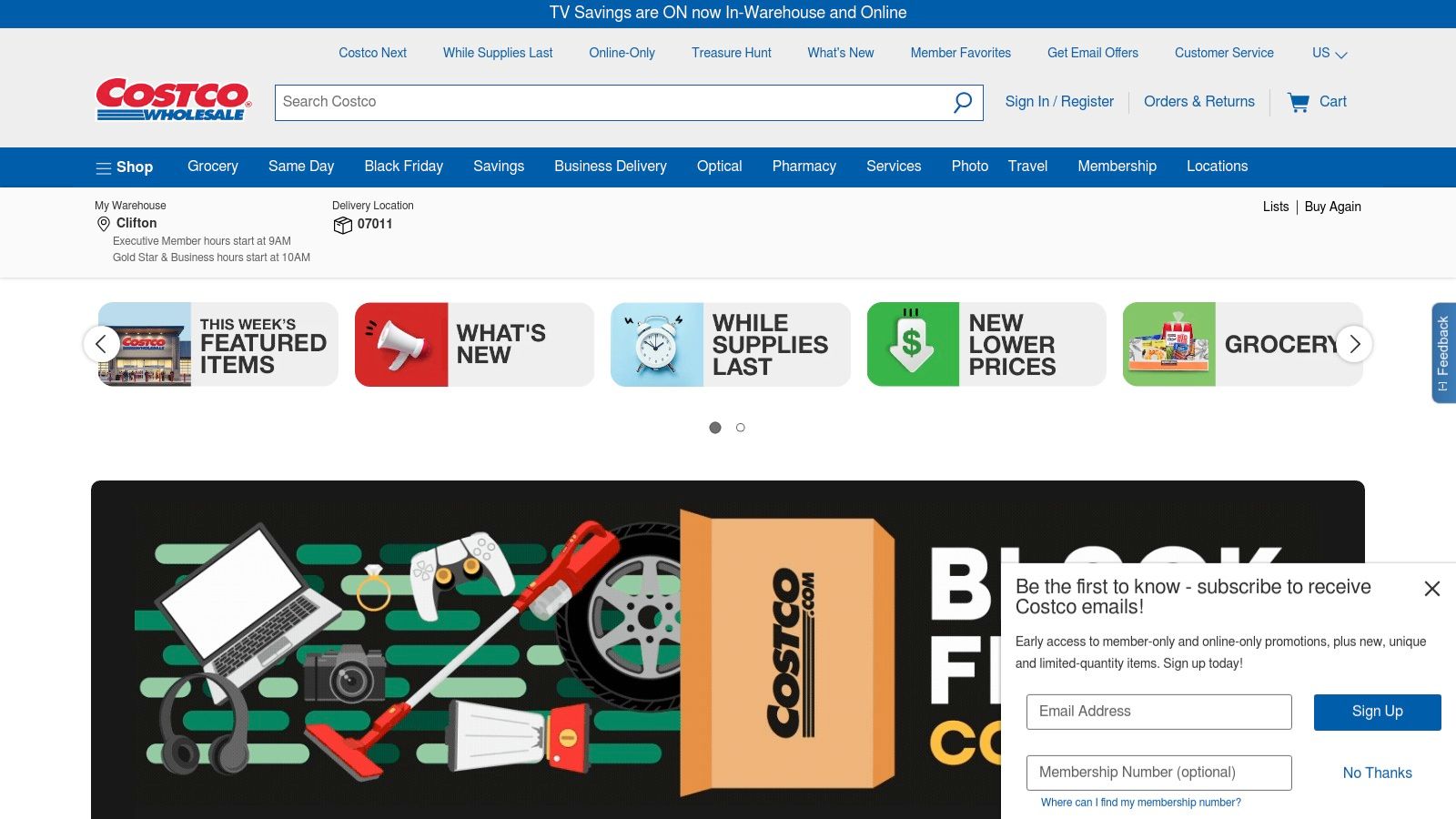Change the 07011 delivery ZIP code
Image resolution: width=1456 pixels, height=819 pixels.
point(375,224)
